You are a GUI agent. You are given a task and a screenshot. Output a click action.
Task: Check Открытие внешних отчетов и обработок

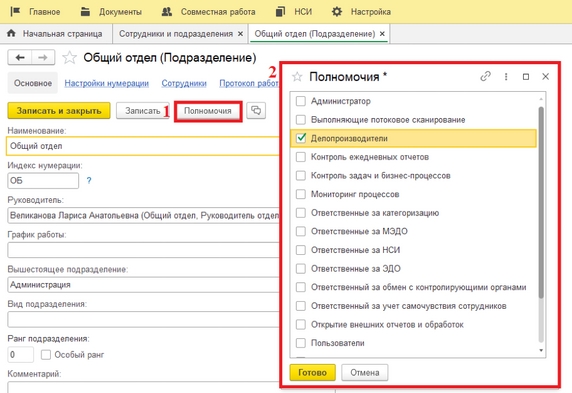click(301, 324)
